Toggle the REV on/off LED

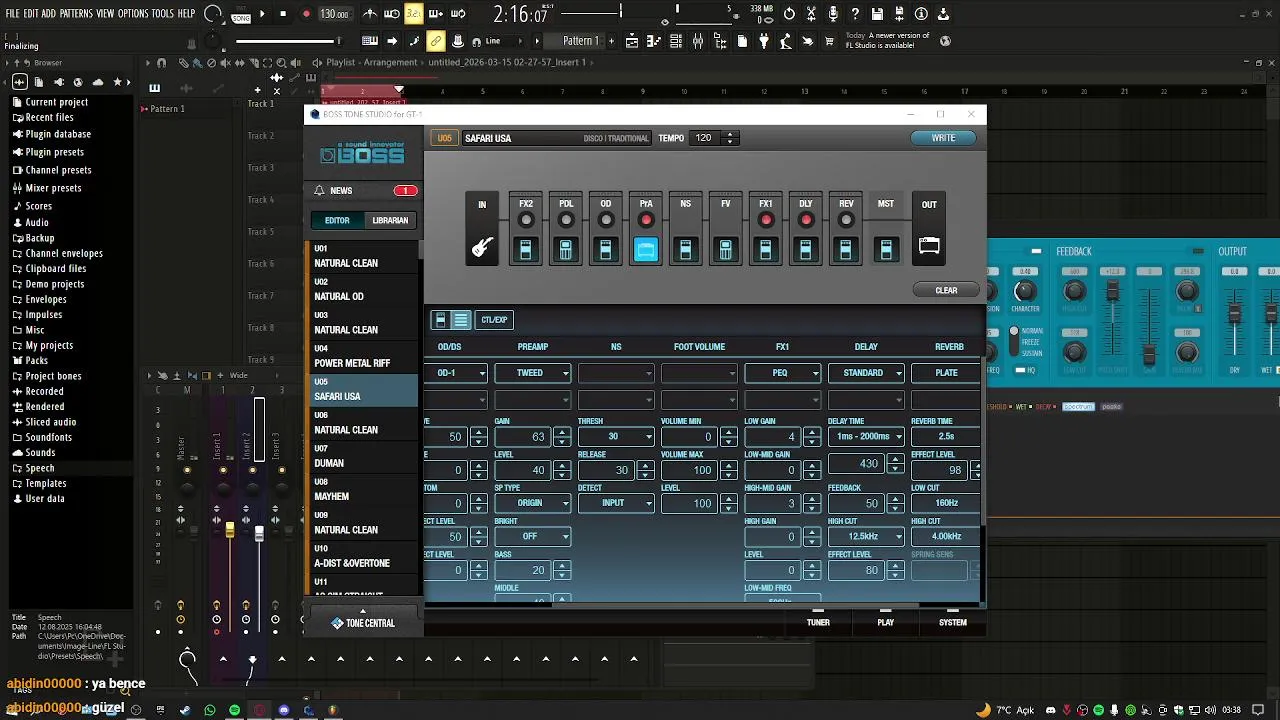pos(846,220)
